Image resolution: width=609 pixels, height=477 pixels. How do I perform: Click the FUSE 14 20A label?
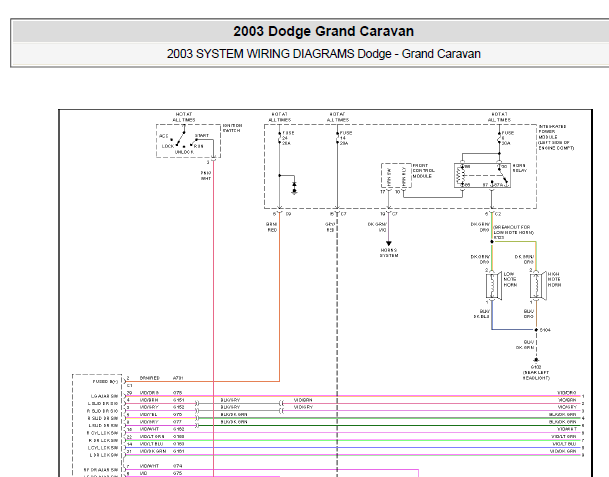345,138
